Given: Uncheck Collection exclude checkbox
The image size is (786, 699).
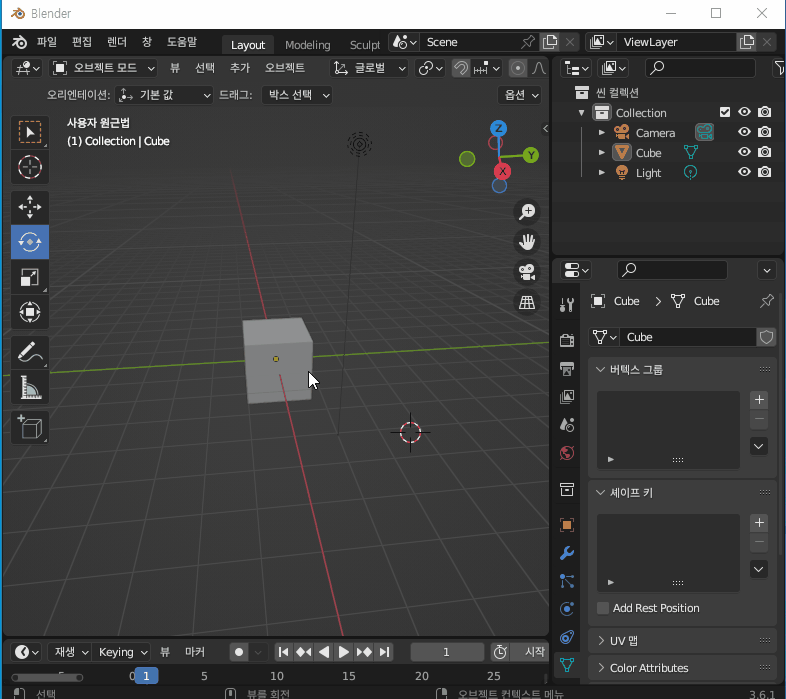Looking at the screenshot, I should tap(725, 112).
